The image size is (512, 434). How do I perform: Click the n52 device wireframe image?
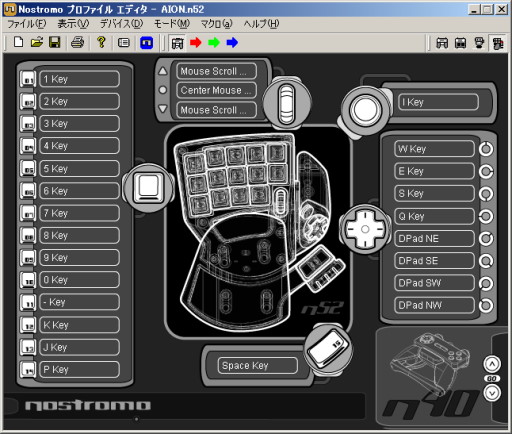point(258,232)
